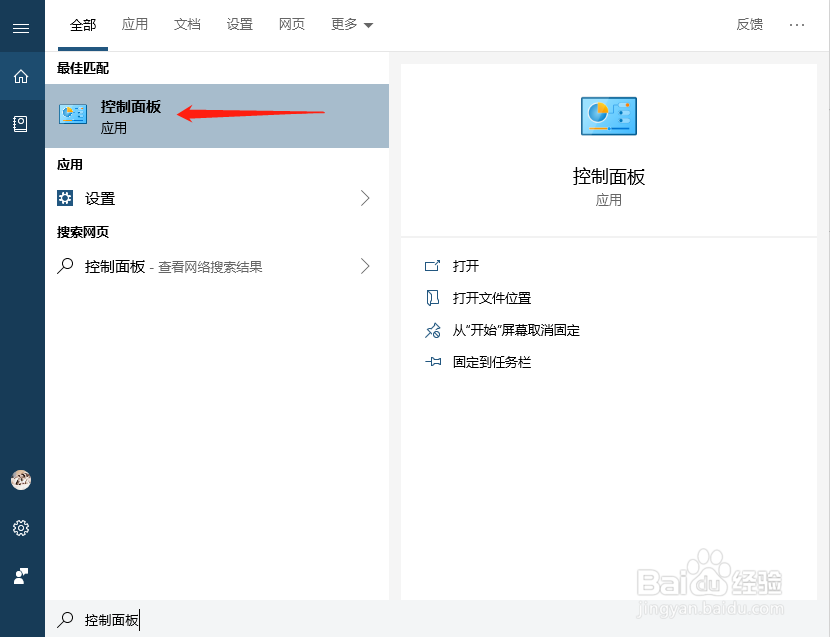Expand the chevron next to web search result
Viewport: 830px width, 637px height.
click(x=365, y=266)
